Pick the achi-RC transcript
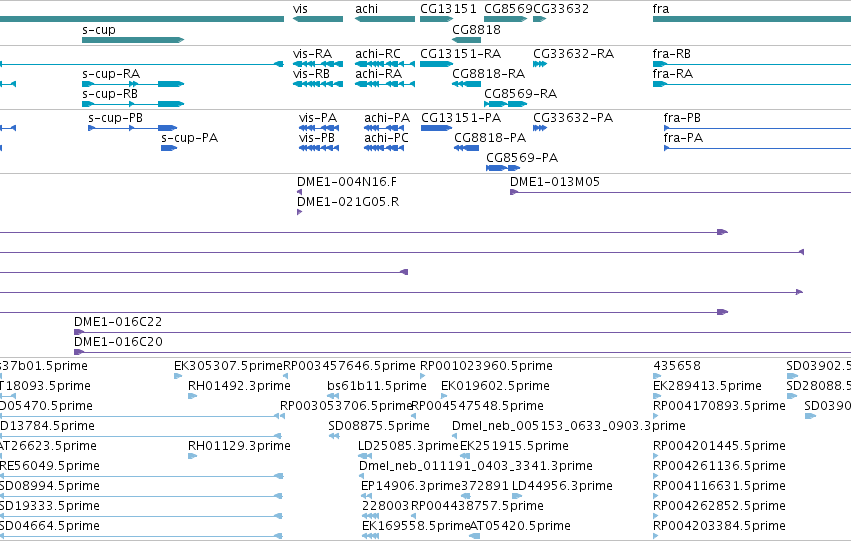The height and width of the screenshot is (541, 851). (x=385, y=64)
